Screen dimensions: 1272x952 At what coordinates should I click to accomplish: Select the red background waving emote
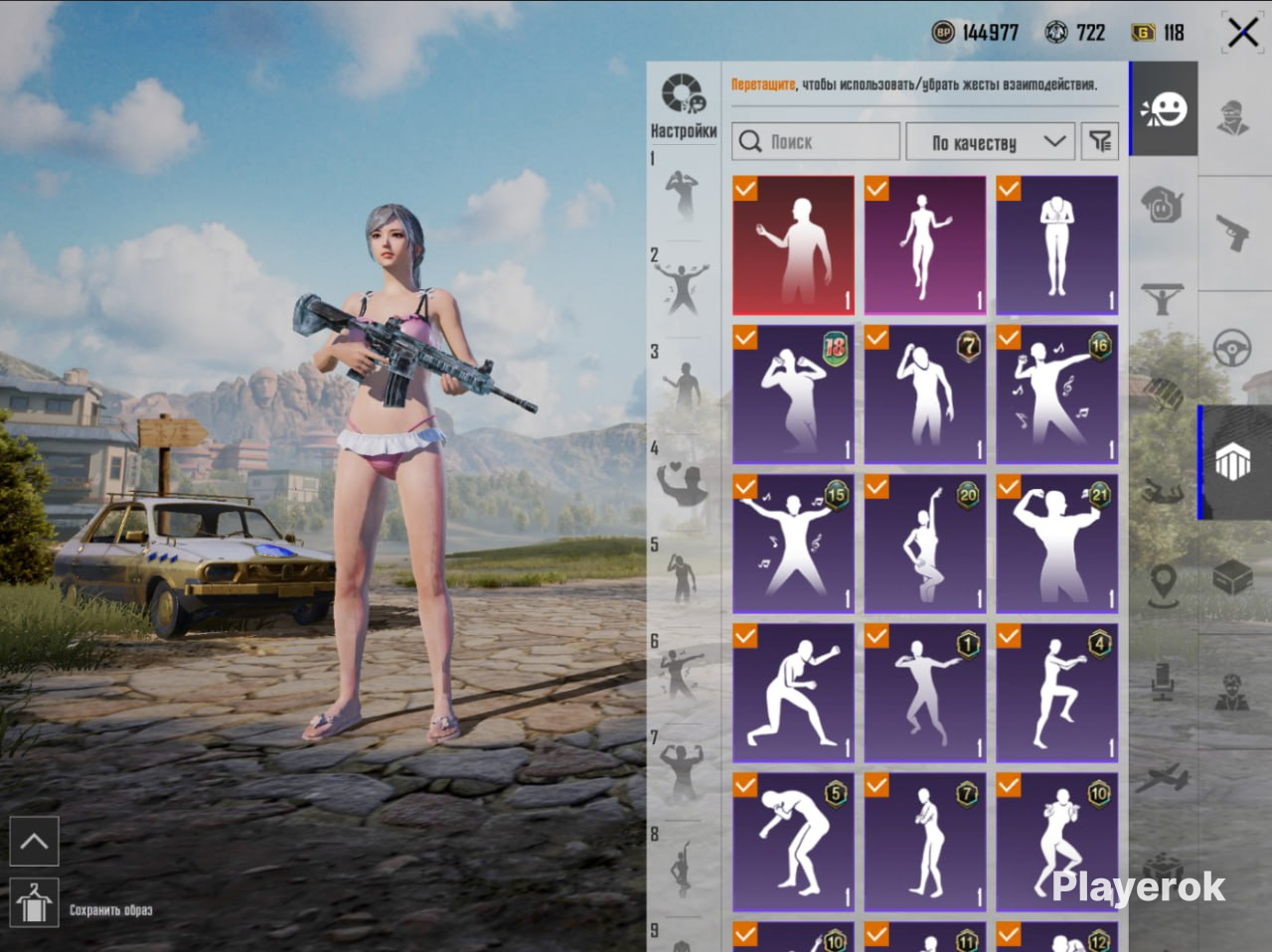(x=793, y=245)
